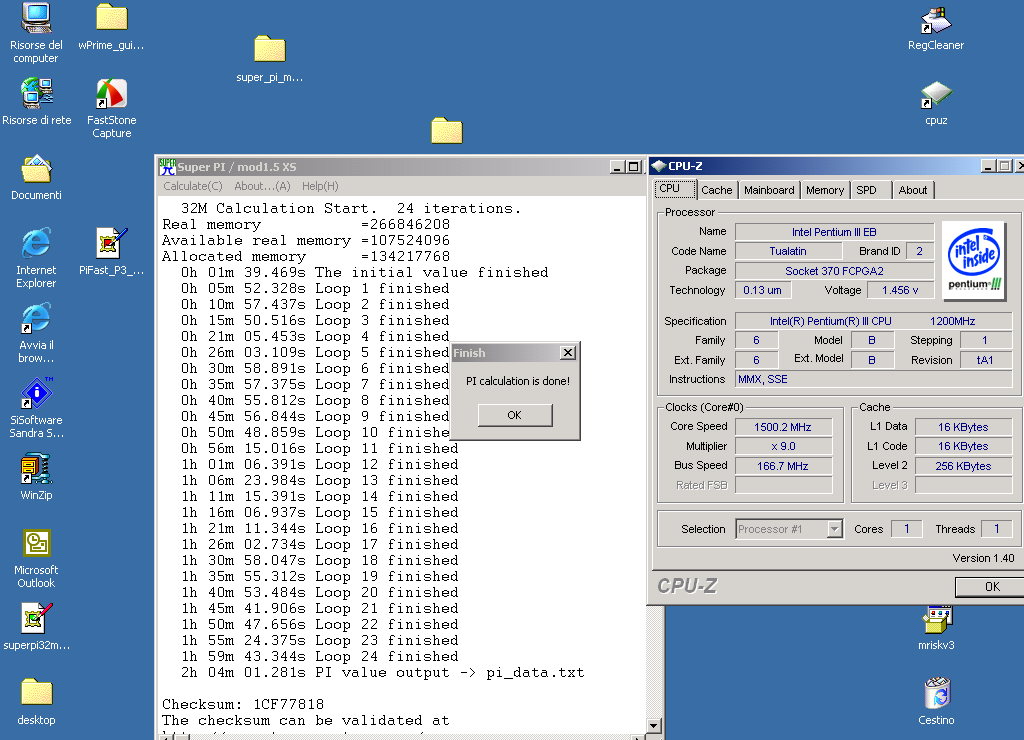This screenshot has width=1024, height=740.
Task: Click the Intel Inside Pentium III logo
Action: (974, 262)
